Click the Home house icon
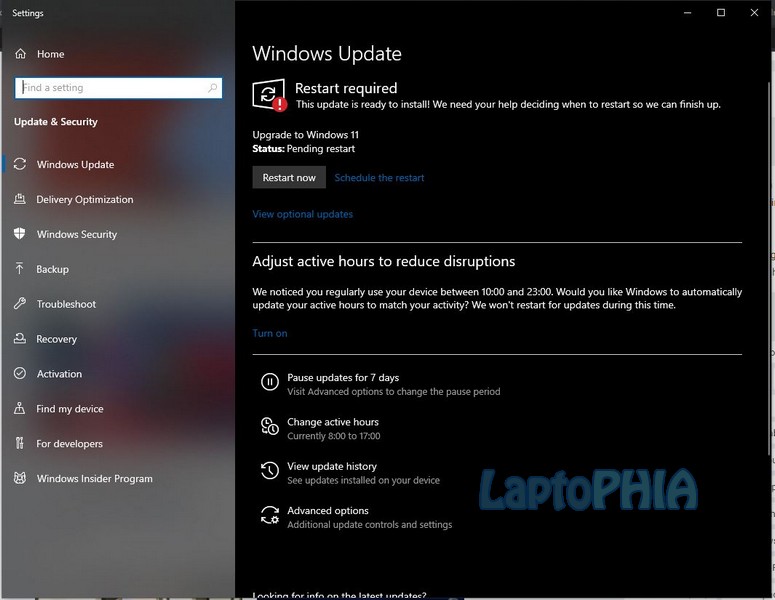 [x=20, y=54]
